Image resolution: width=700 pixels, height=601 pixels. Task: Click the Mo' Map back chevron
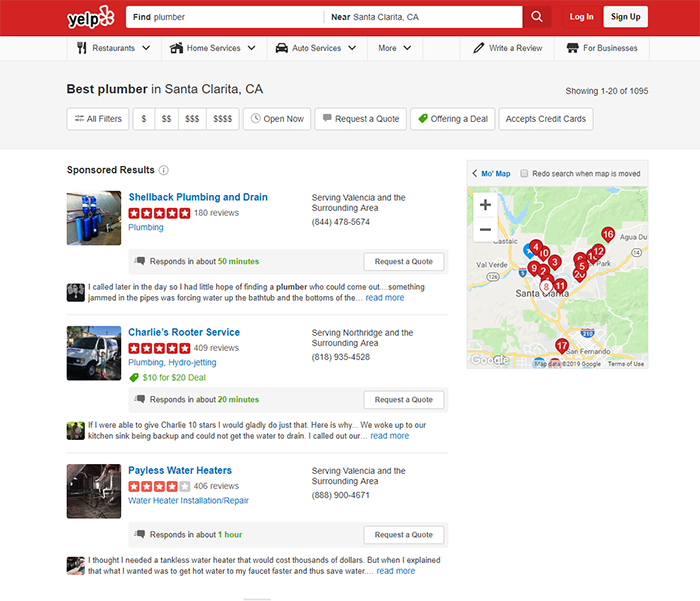tap(475, 173)
